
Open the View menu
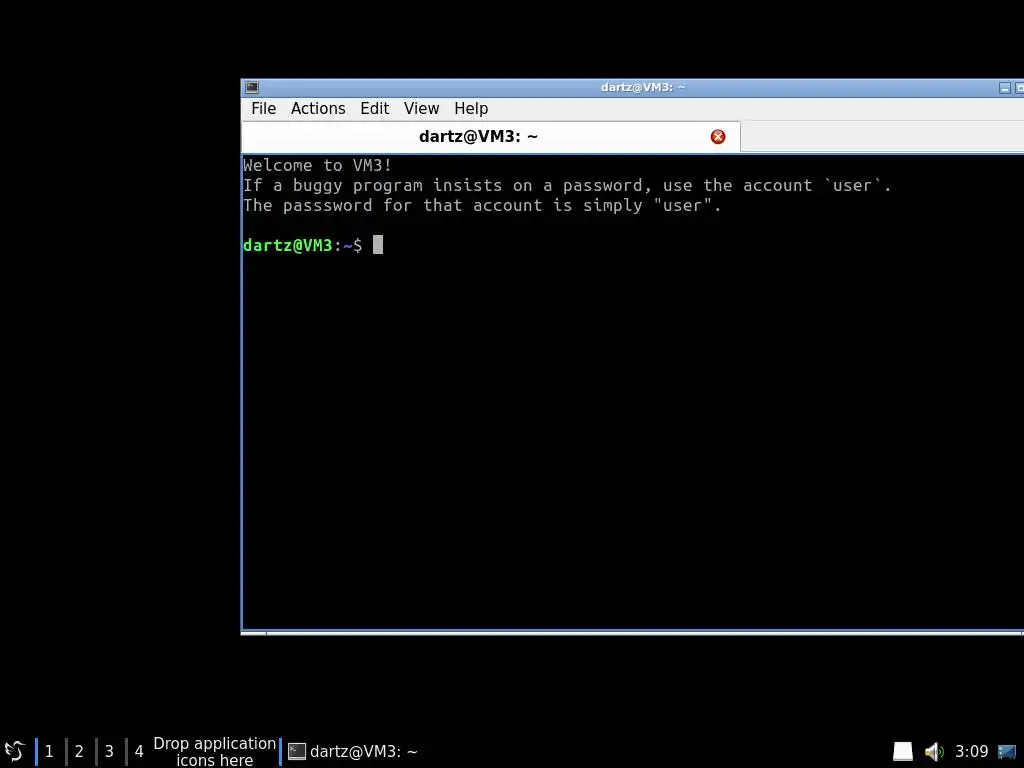pyautogui.click(x=421, y=108)
